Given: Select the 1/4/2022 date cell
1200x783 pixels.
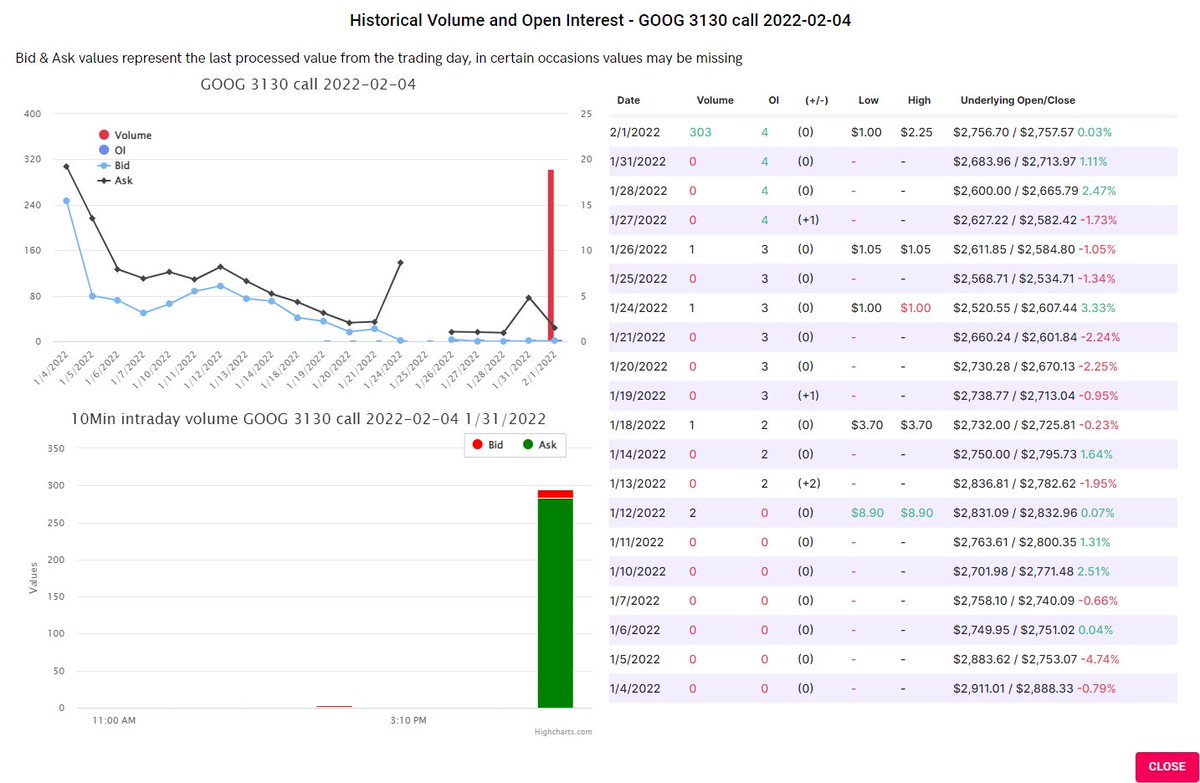Looking at the screenshot, I should click(634, 689).
